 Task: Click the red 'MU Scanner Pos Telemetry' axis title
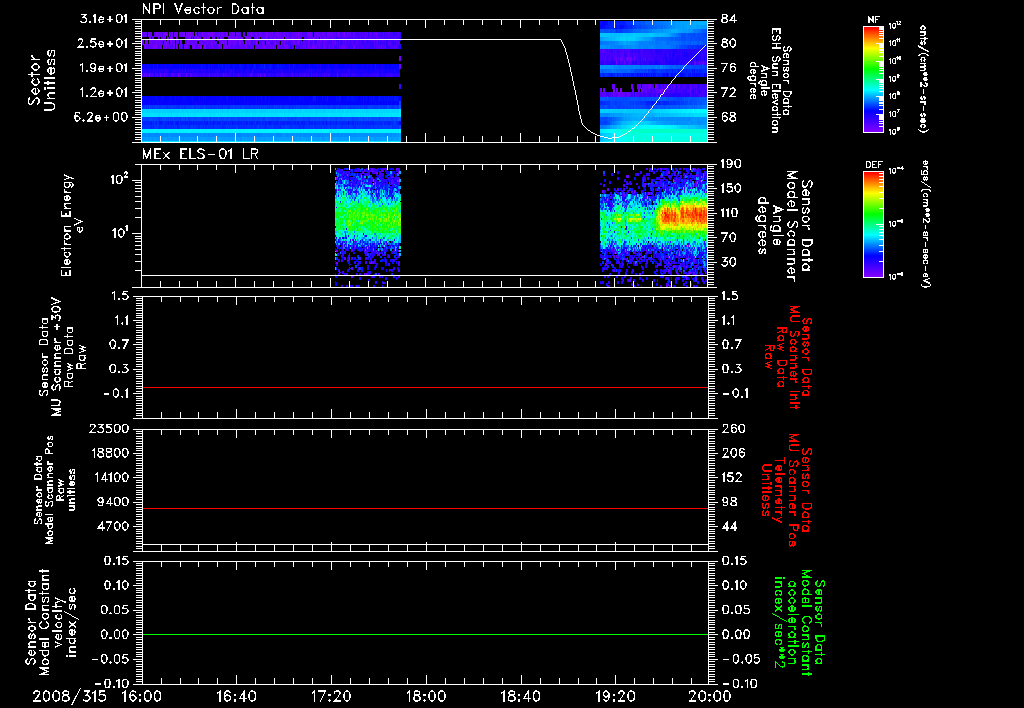click(x=786, y=490)
